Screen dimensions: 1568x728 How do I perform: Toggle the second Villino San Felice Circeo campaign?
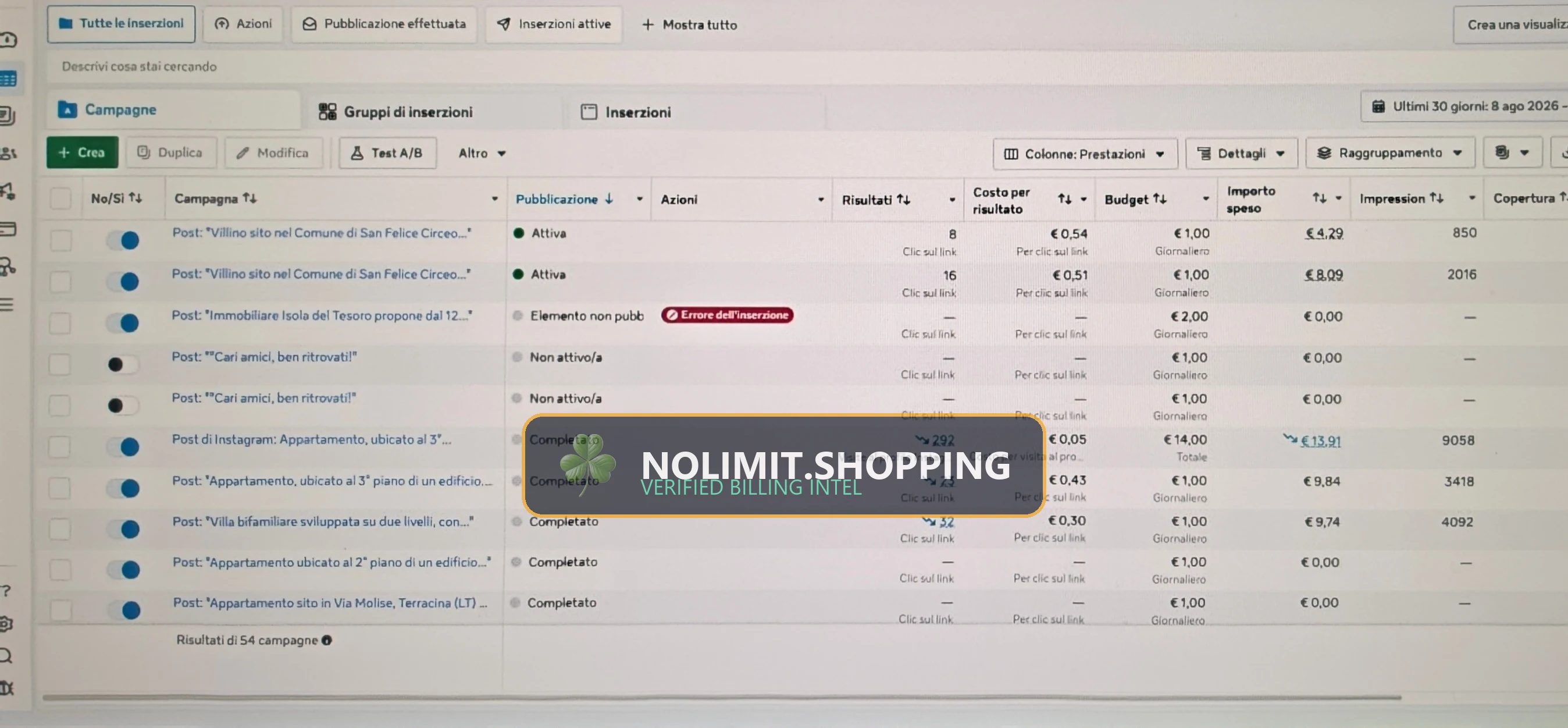pos(123,282)
